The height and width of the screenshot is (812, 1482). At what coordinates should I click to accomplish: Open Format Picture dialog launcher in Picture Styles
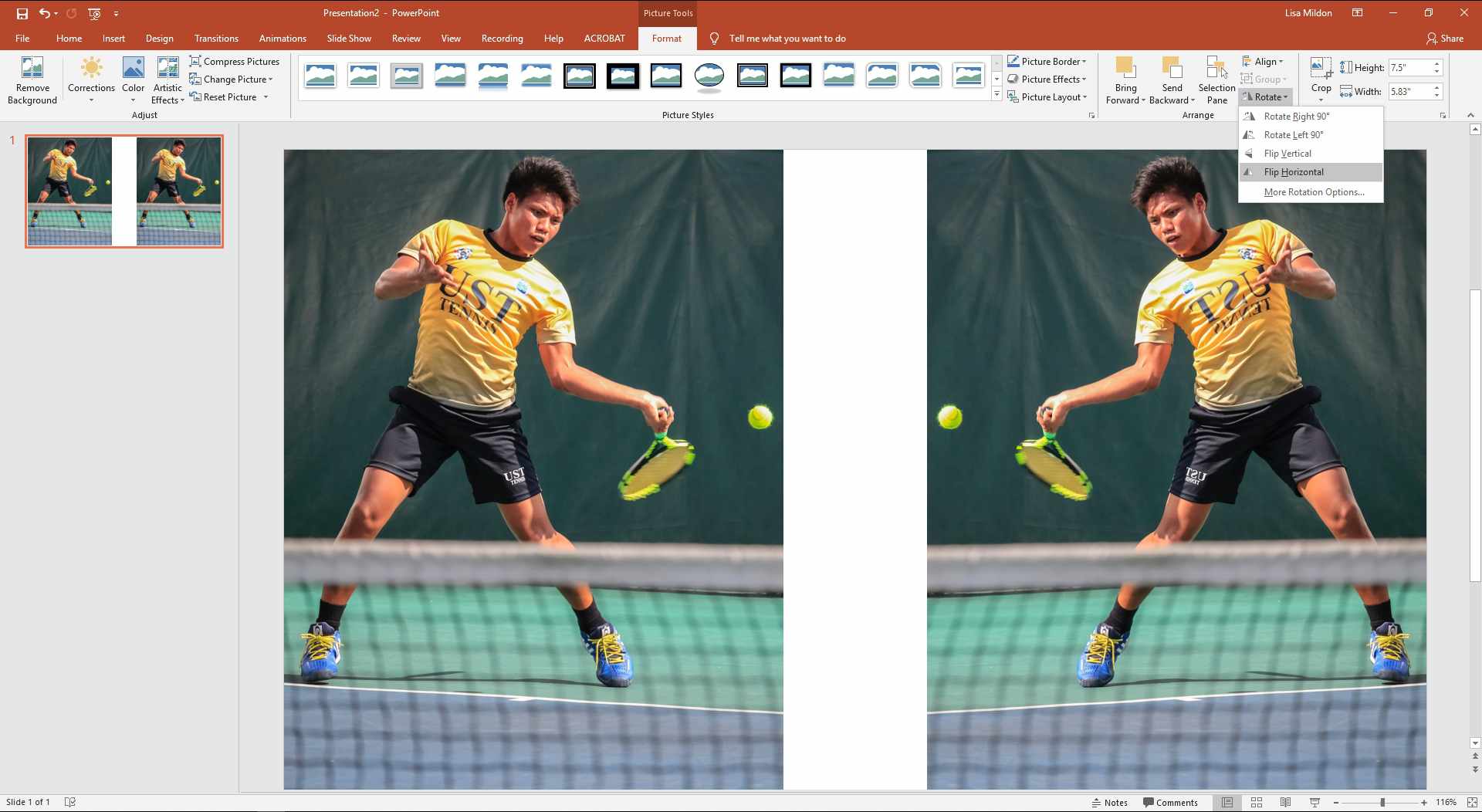click(x=1091, y=115)
